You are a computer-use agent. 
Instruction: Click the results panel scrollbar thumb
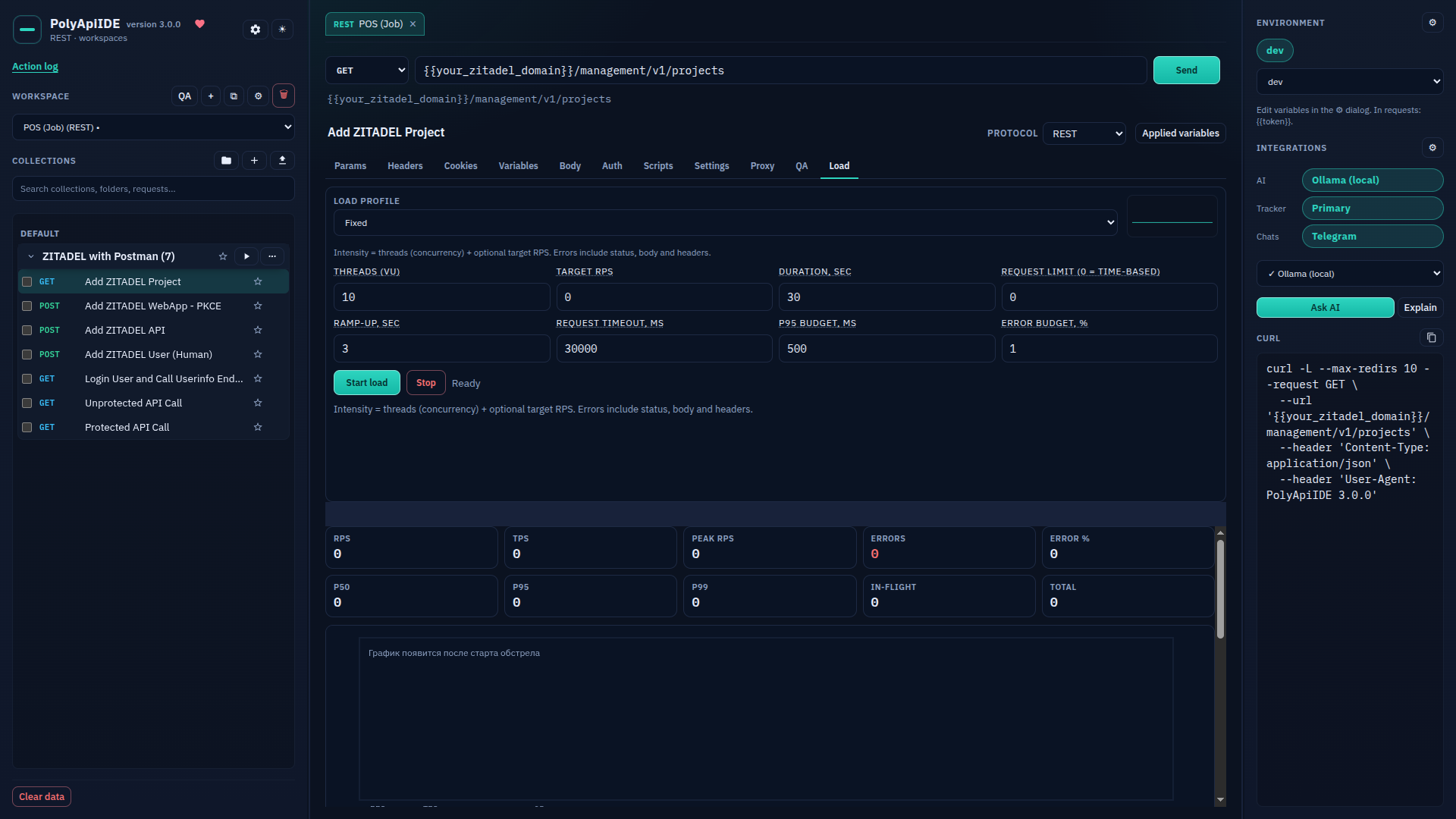point(1220,589)
